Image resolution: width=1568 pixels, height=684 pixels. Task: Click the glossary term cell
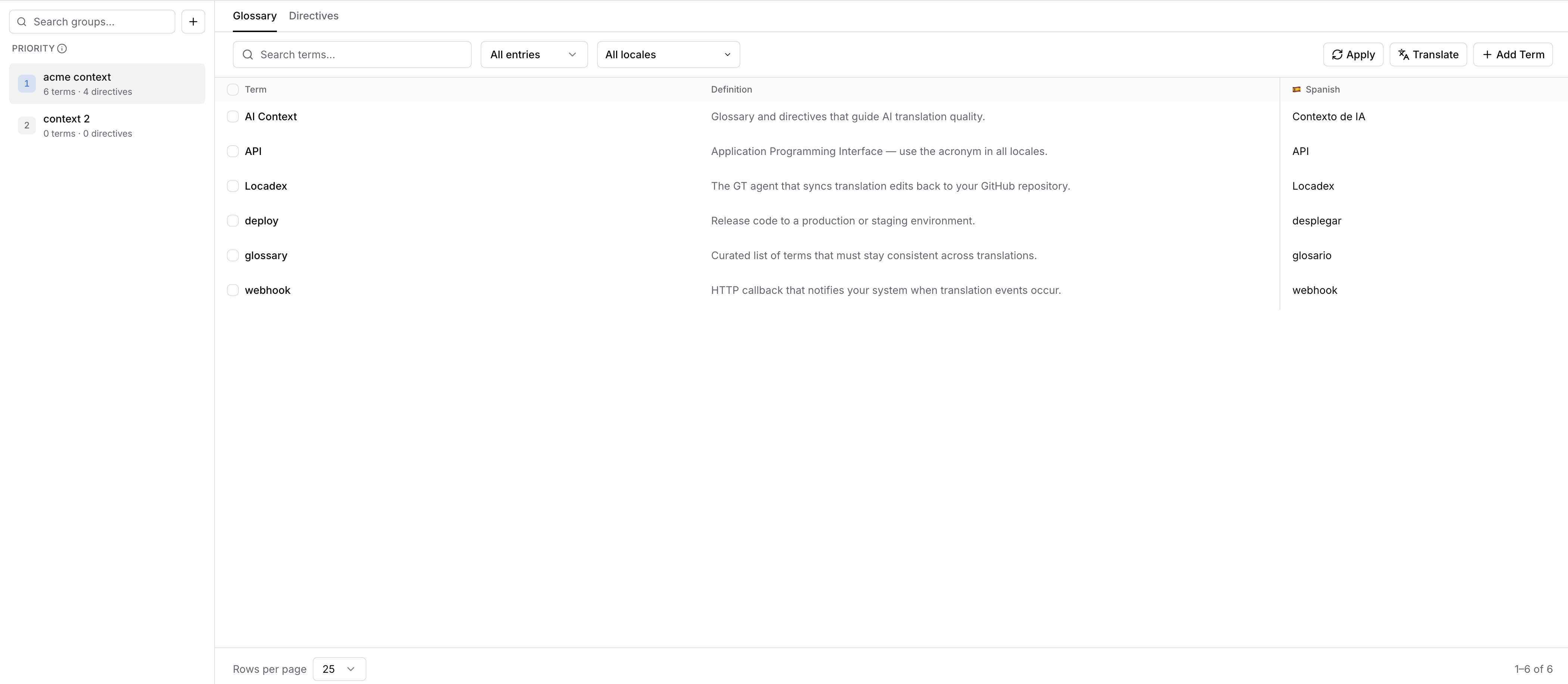(266, 255)
